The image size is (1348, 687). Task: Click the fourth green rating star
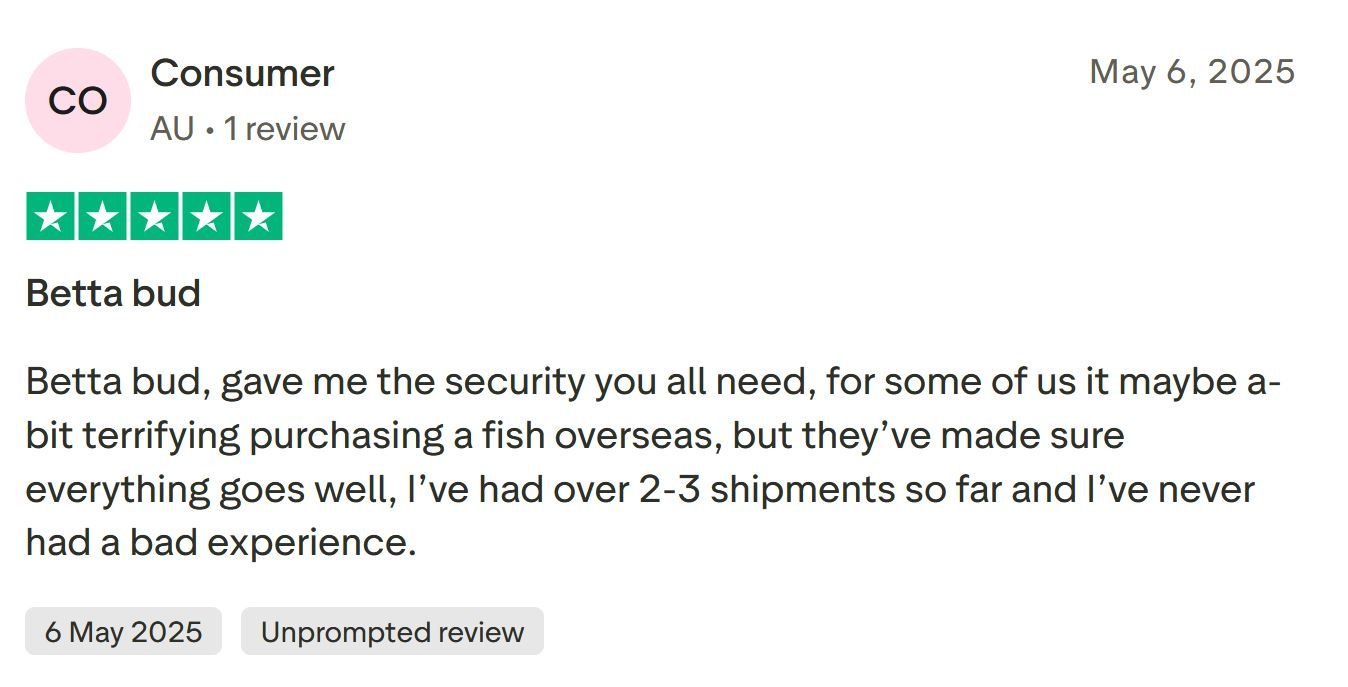pos(207,216)
